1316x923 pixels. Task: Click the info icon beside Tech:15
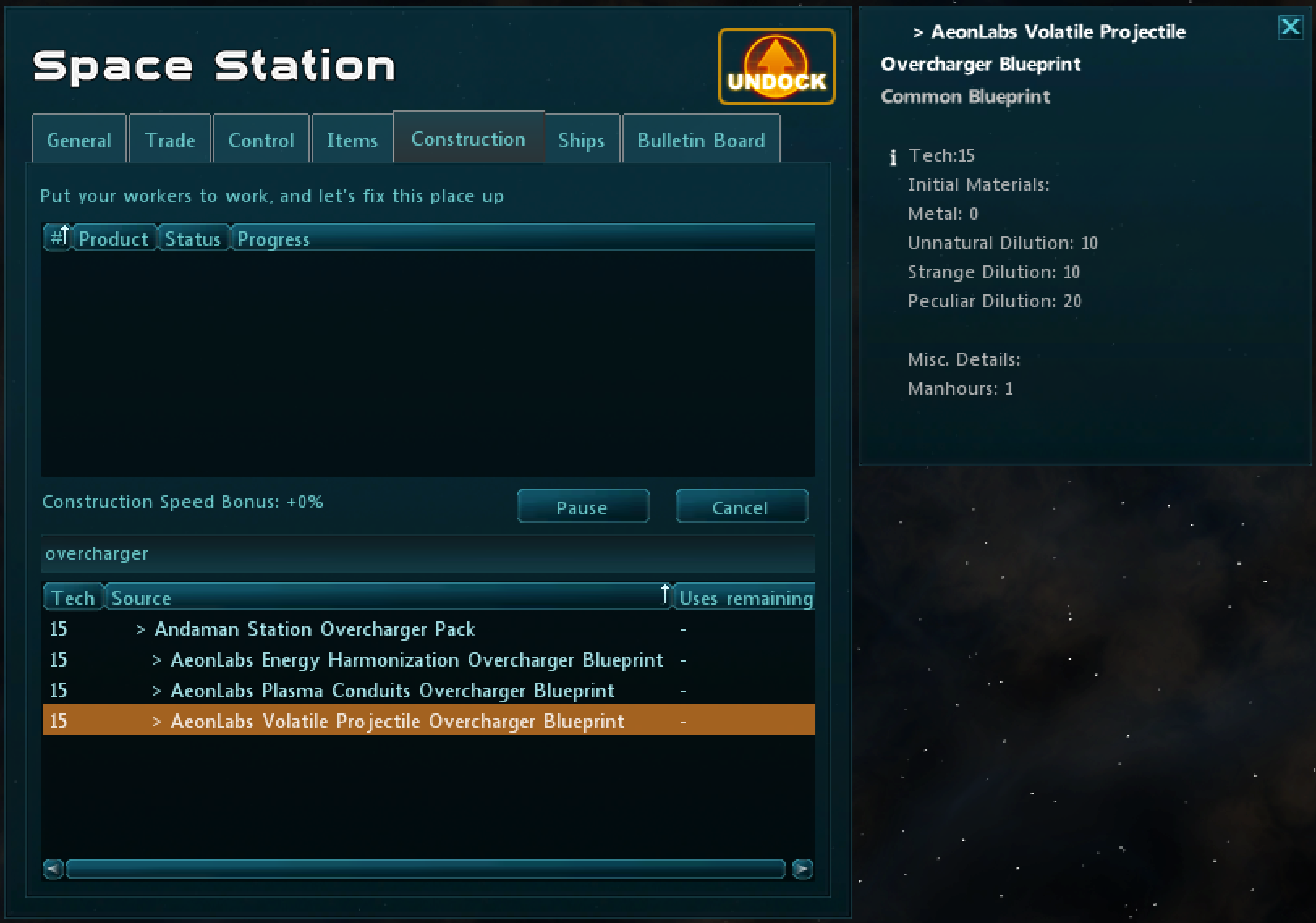pyautogui.click(x=893, y=157)
